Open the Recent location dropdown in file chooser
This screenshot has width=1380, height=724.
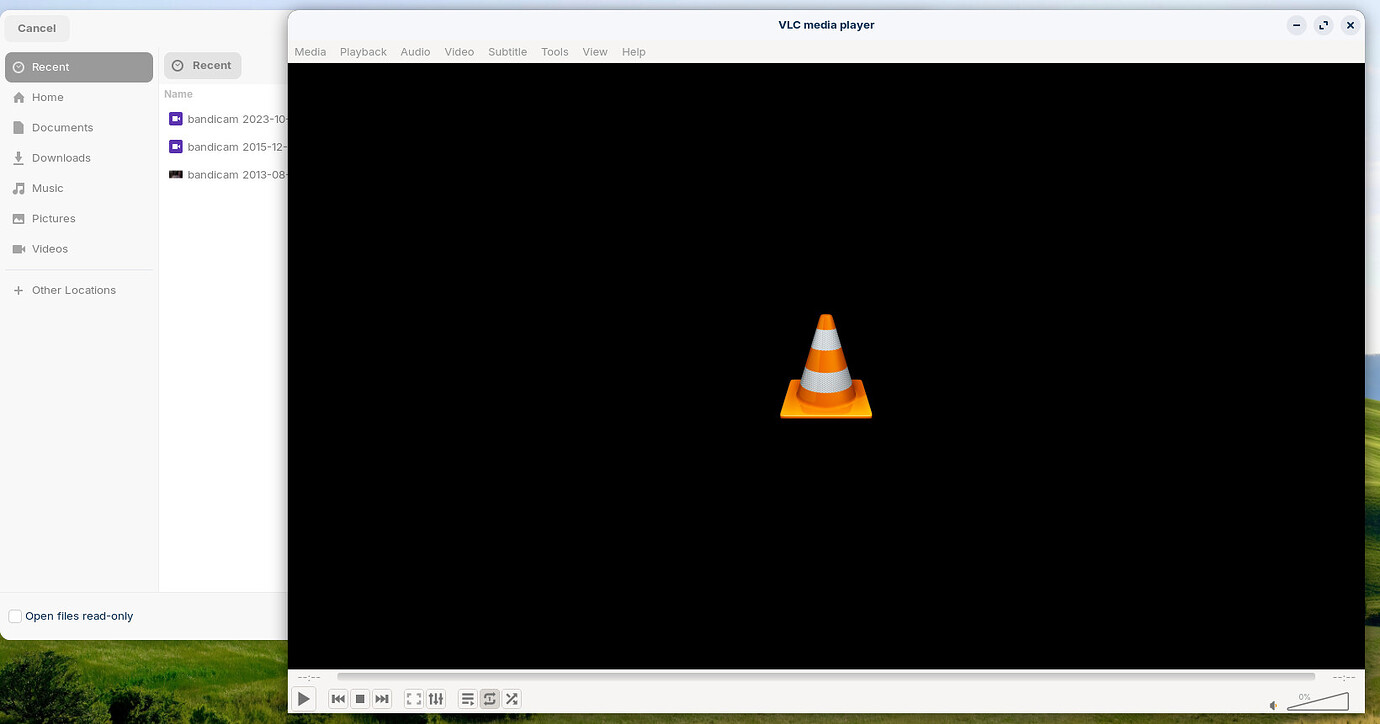pos(202,65)
